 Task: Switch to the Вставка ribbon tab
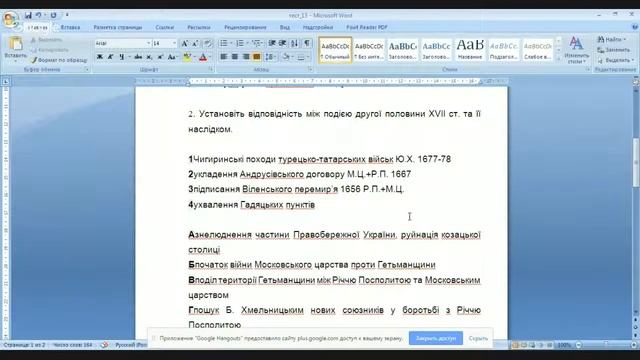[x=70, y=27]
